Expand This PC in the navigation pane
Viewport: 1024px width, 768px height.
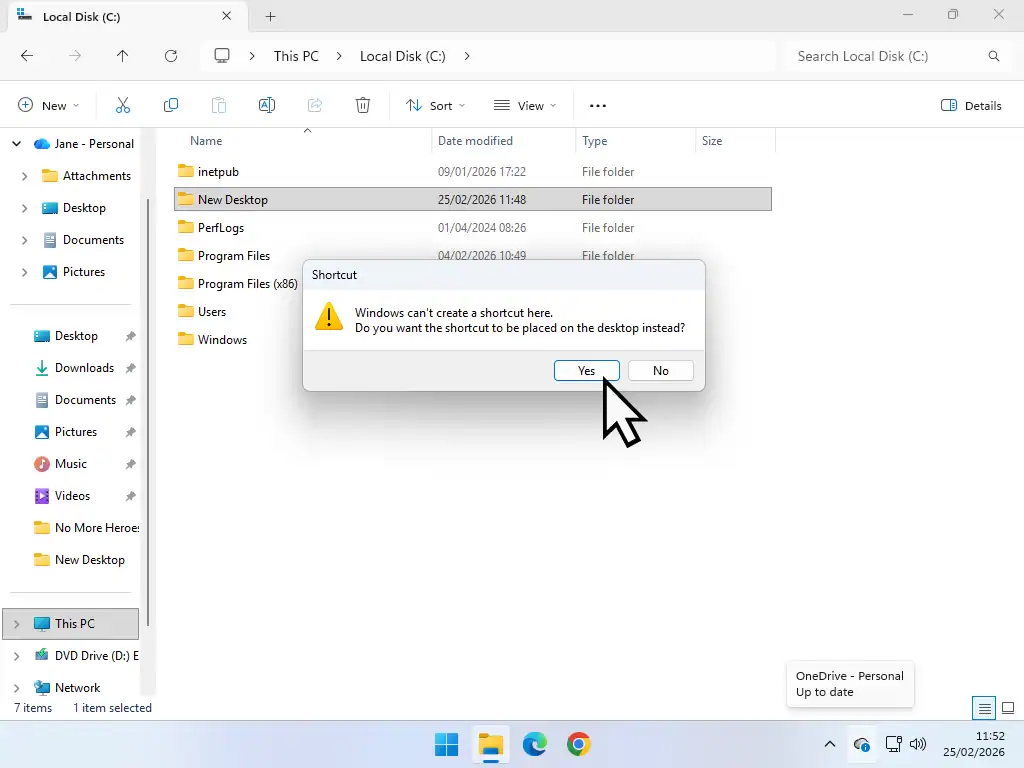click(x=18, y=623)
